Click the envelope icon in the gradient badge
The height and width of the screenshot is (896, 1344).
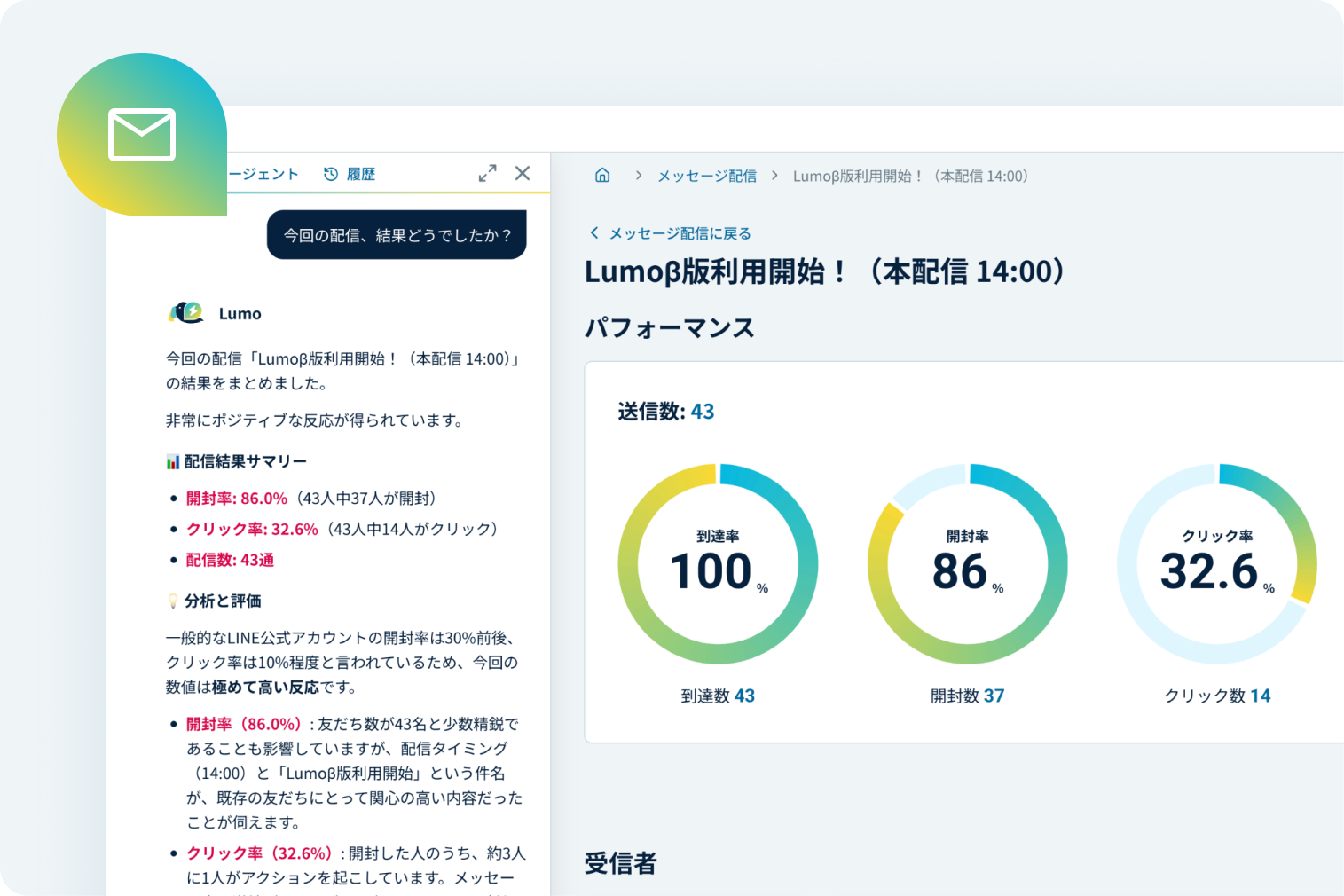pos(141,134)
